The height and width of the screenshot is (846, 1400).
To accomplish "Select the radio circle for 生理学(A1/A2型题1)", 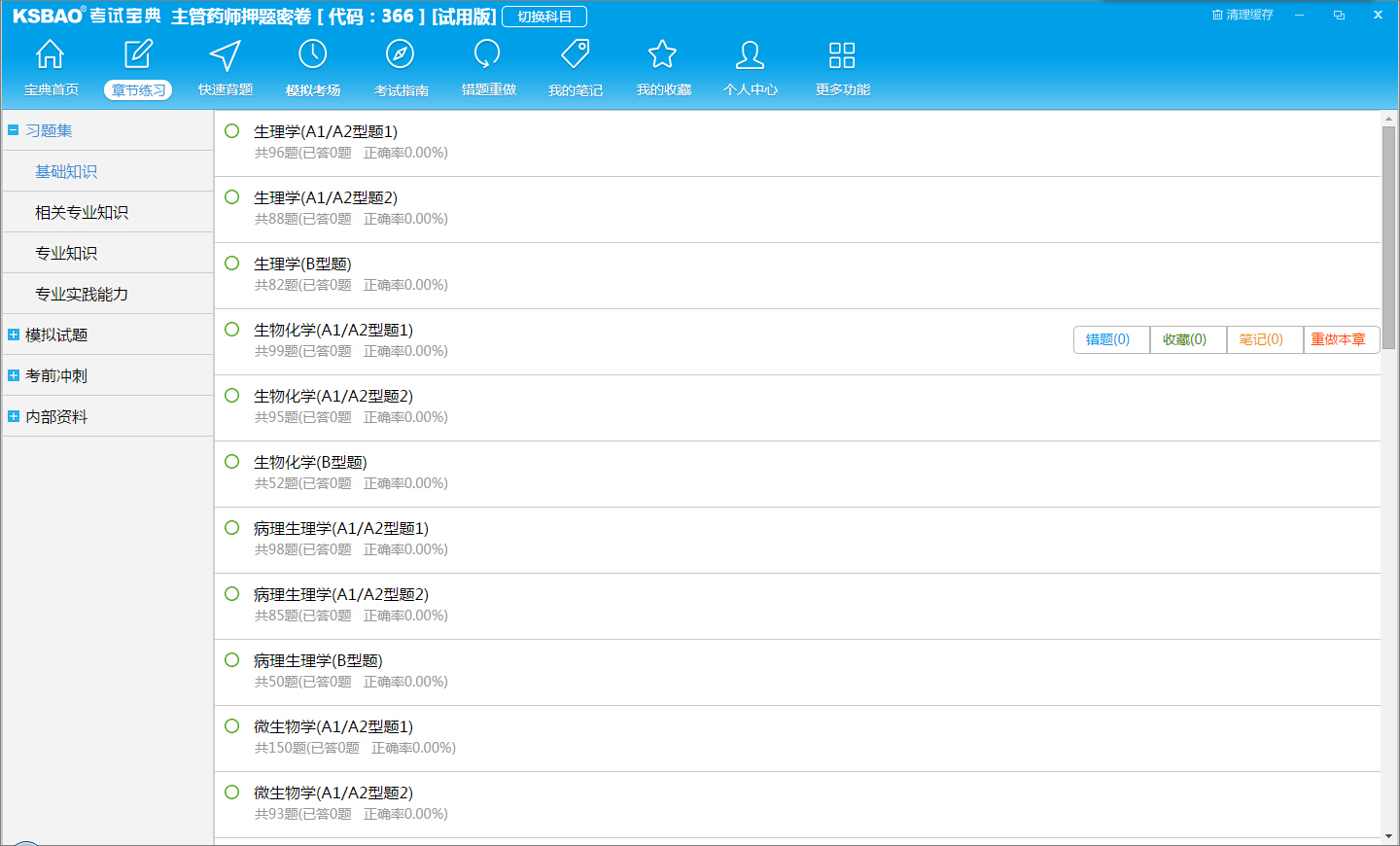I will [231, 131].
